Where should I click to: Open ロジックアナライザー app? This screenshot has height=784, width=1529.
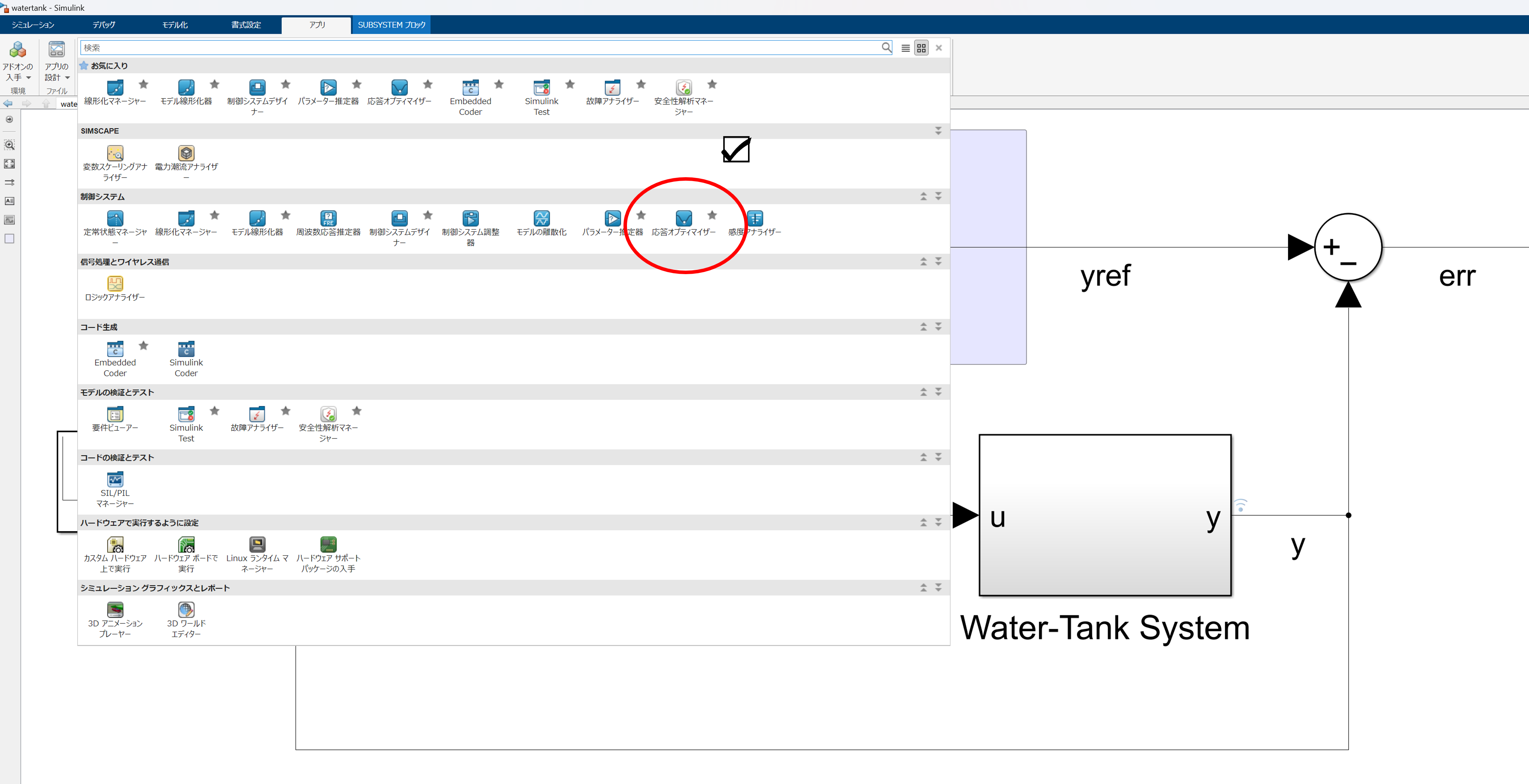point(115,284)
